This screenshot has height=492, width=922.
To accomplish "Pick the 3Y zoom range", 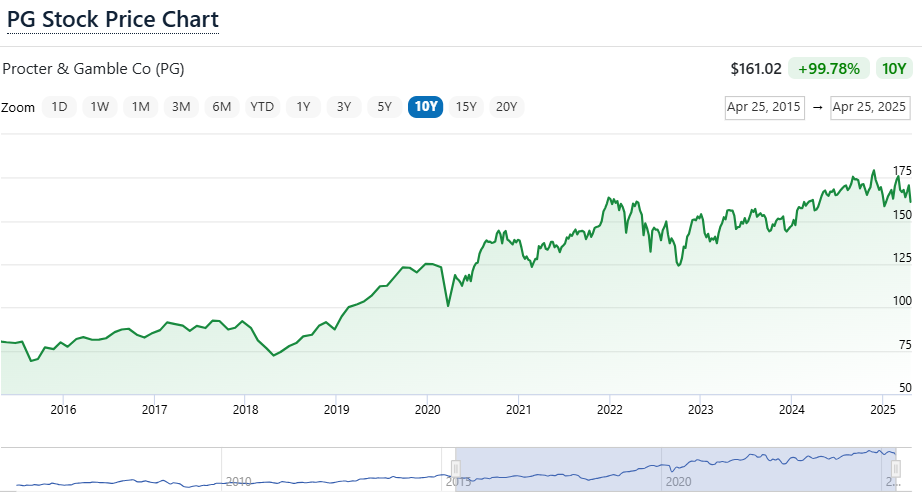I will 344,107.
